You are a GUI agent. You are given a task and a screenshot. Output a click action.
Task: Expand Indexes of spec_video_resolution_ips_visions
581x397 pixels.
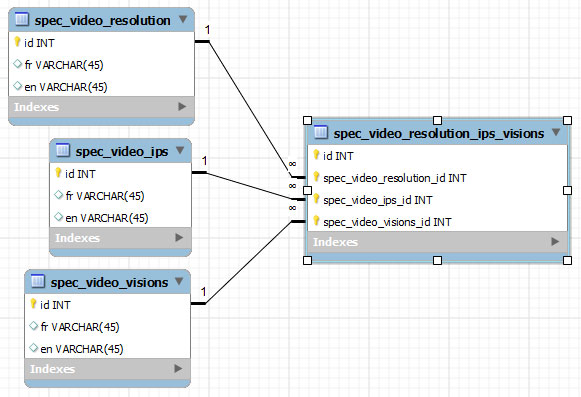point(555,242)
